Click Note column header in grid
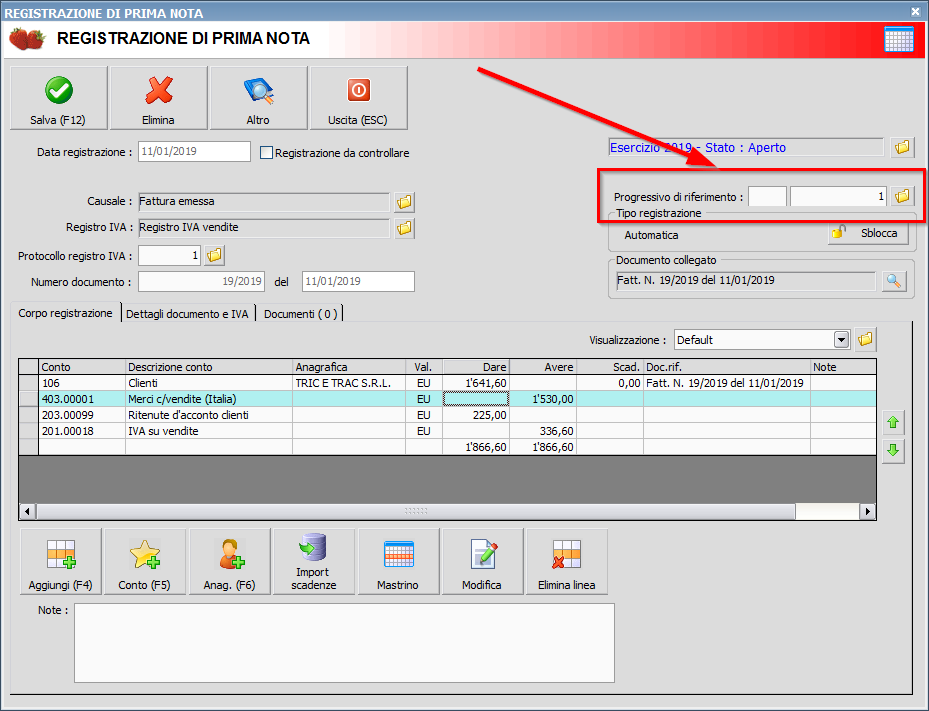This screenshot has width=929, height=711. pyautogui.click(x=843, y=367)
